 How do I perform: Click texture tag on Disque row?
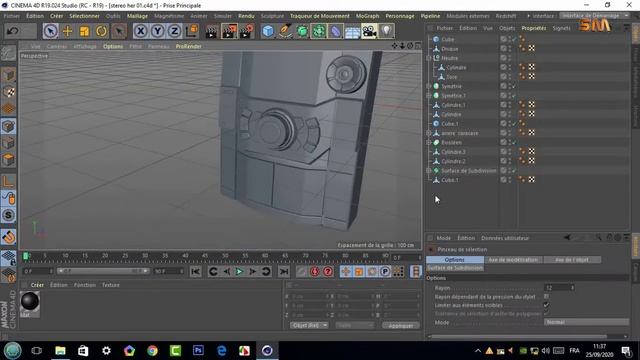pyautogui.click(x=531, y=49)
